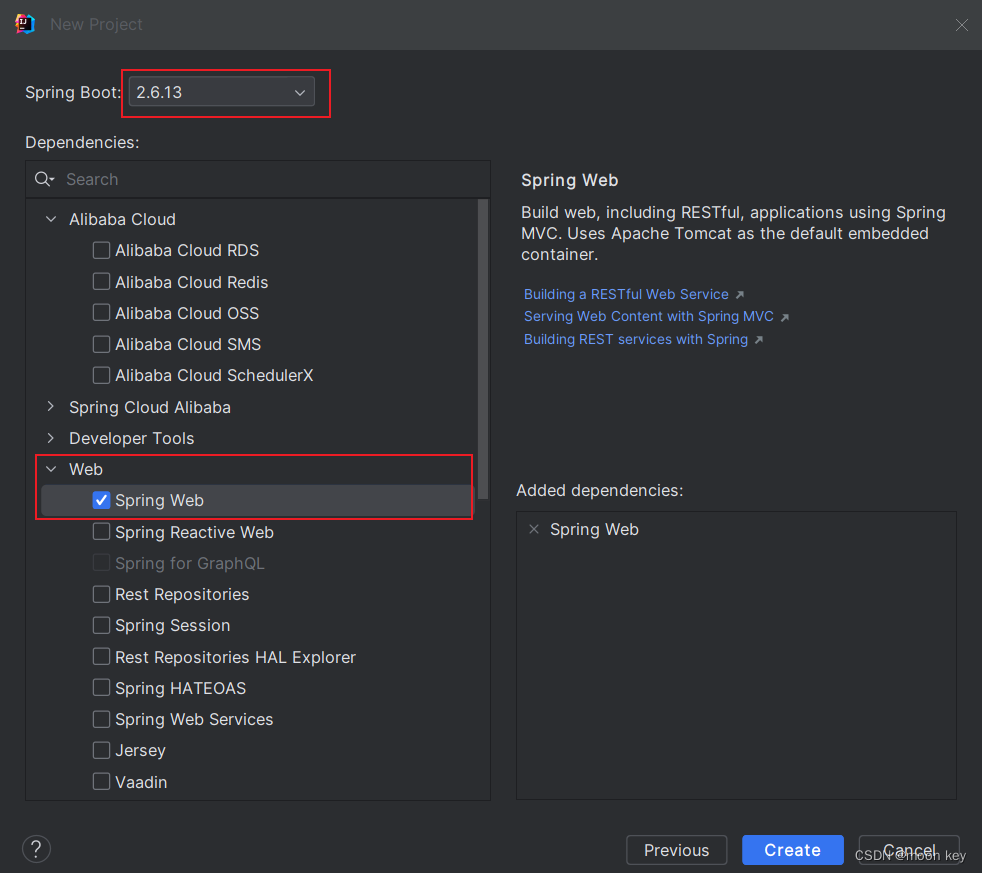
Task: Collapse the Web group
Action: (51, 469)
